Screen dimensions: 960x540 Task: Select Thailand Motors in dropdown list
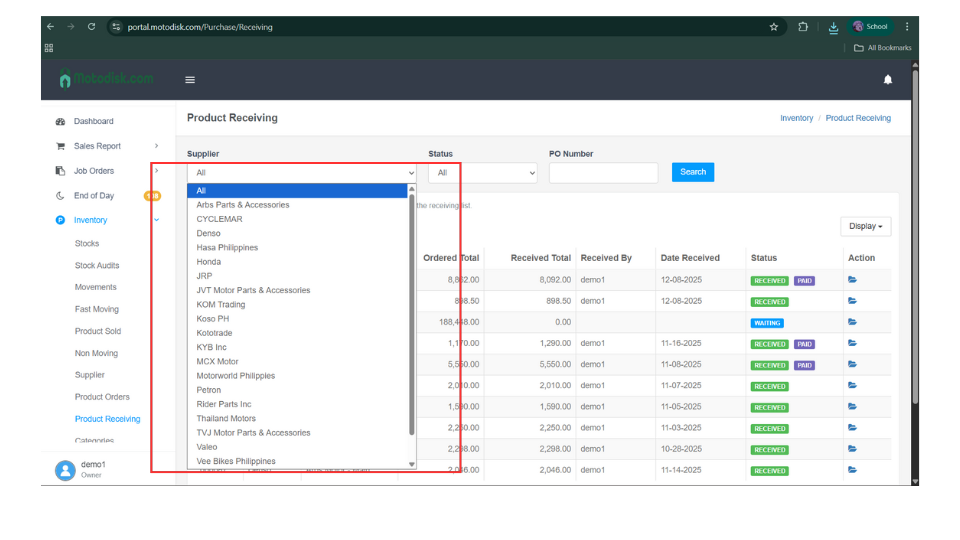coord(226,419)
